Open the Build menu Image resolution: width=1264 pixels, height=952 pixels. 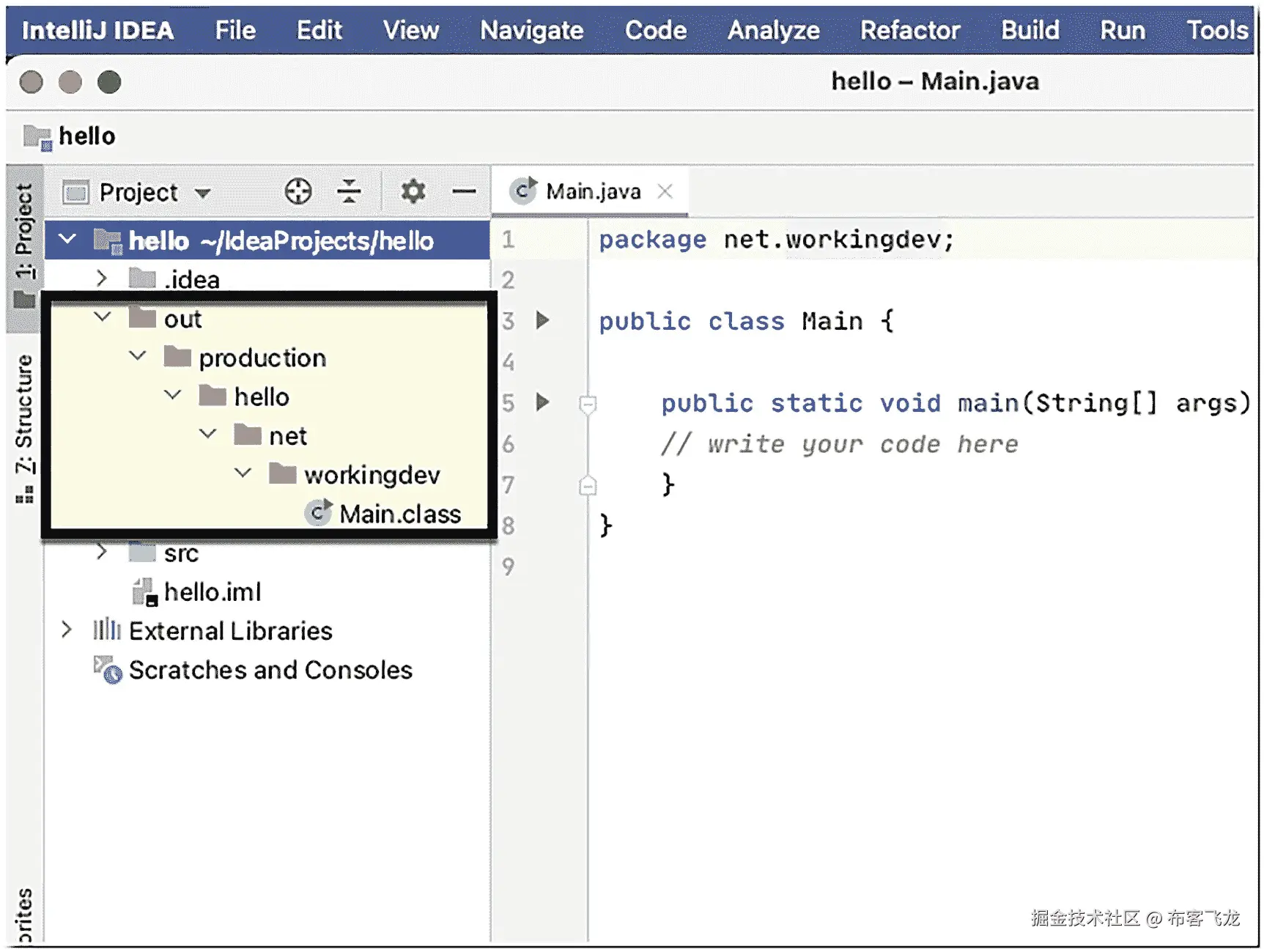(x=1030, y=30)
